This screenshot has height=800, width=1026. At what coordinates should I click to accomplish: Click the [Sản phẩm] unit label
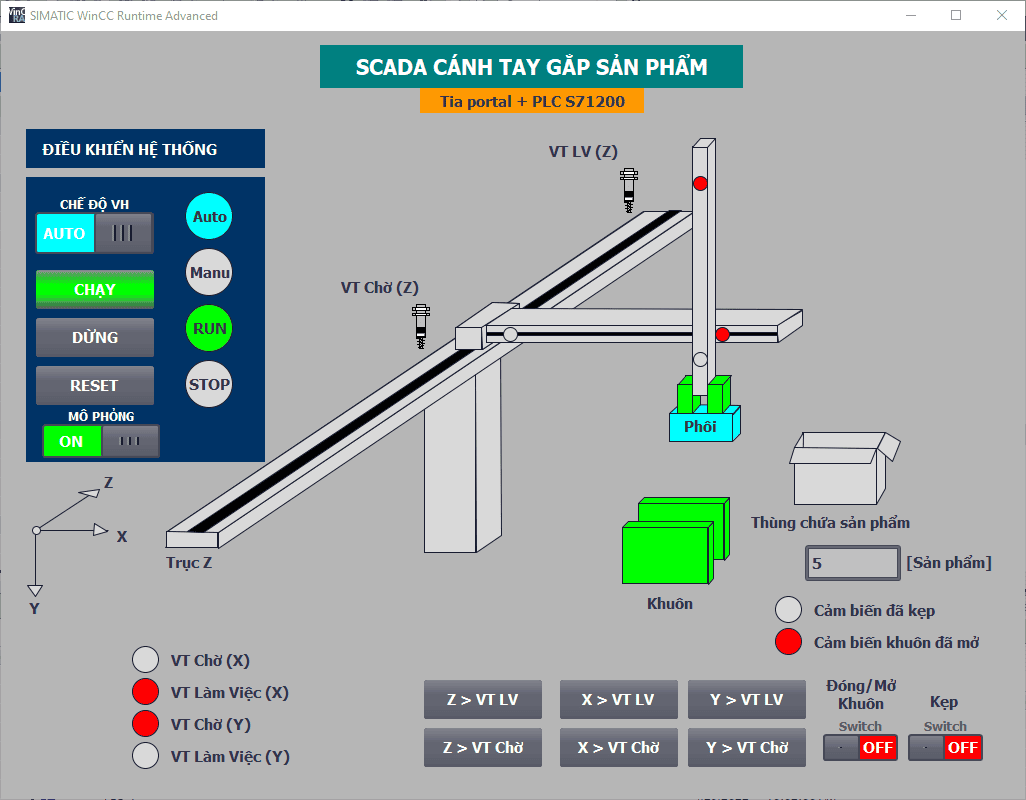pyautogui.click(x=949, y=563)
